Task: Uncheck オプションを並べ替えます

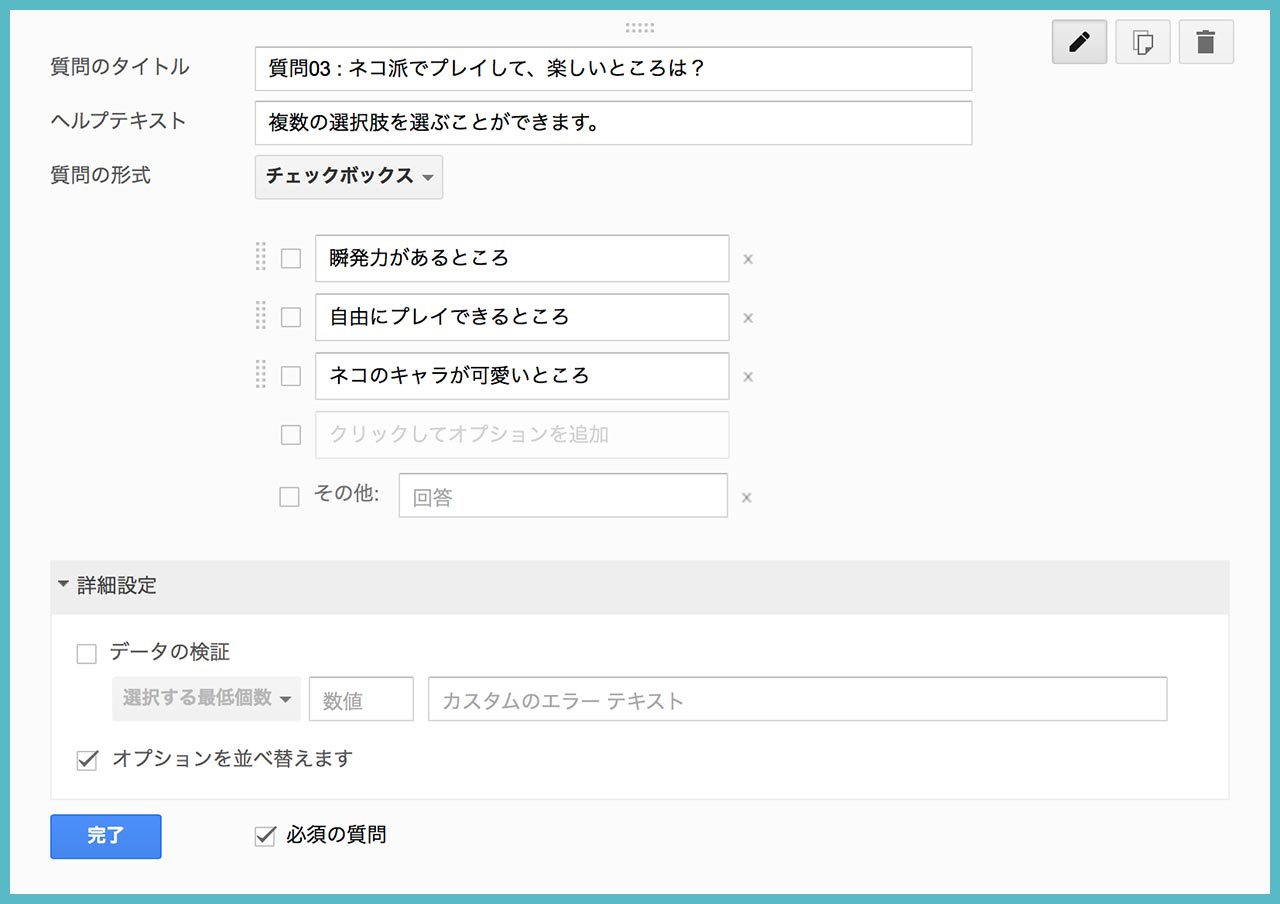Action: [x=87, y=760]
